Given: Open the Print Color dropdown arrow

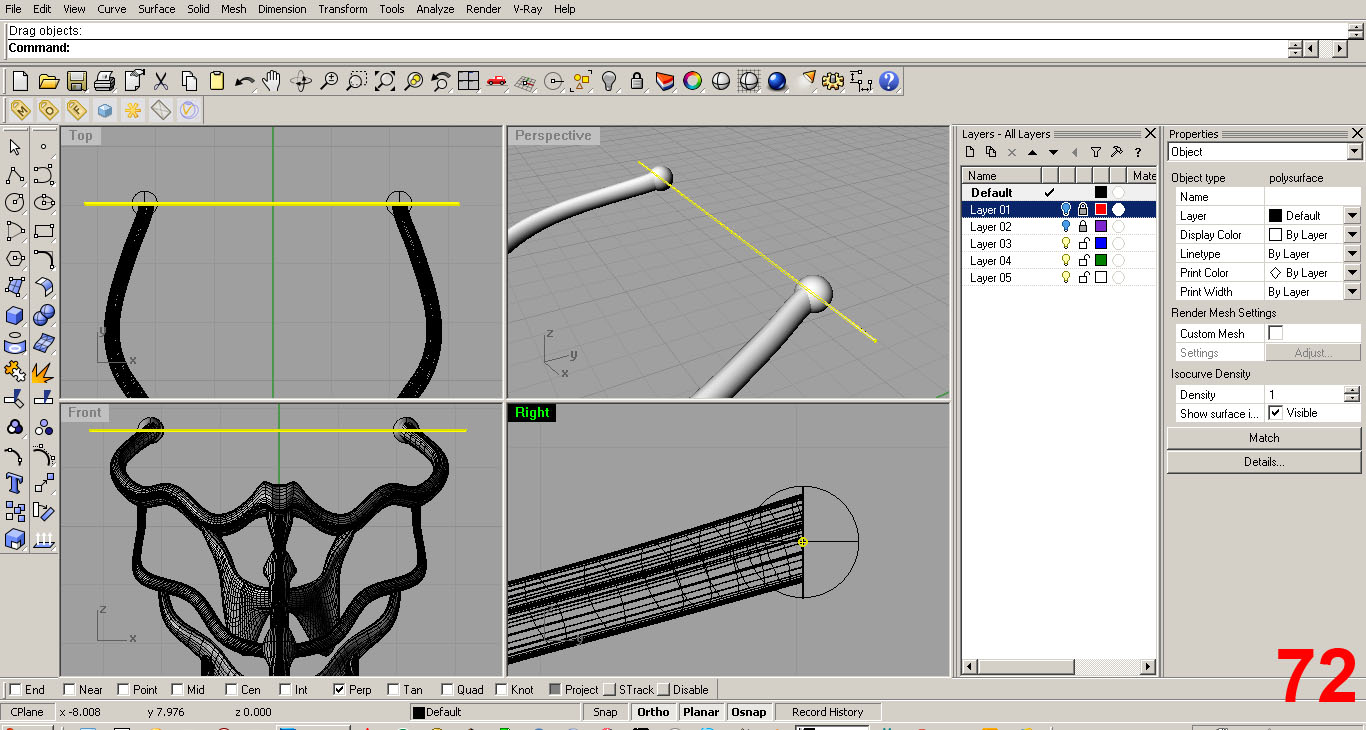Looking at the screenshot, I should tap(1352, 272).
